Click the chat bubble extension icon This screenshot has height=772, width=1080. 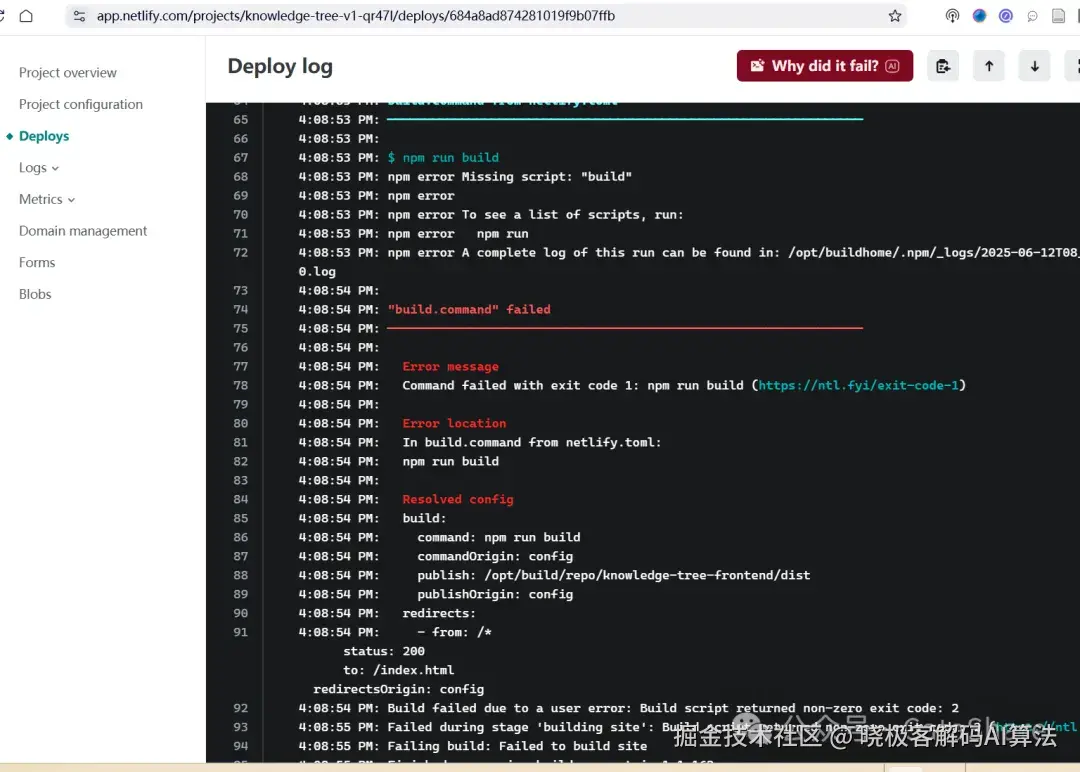[1032, 16]
